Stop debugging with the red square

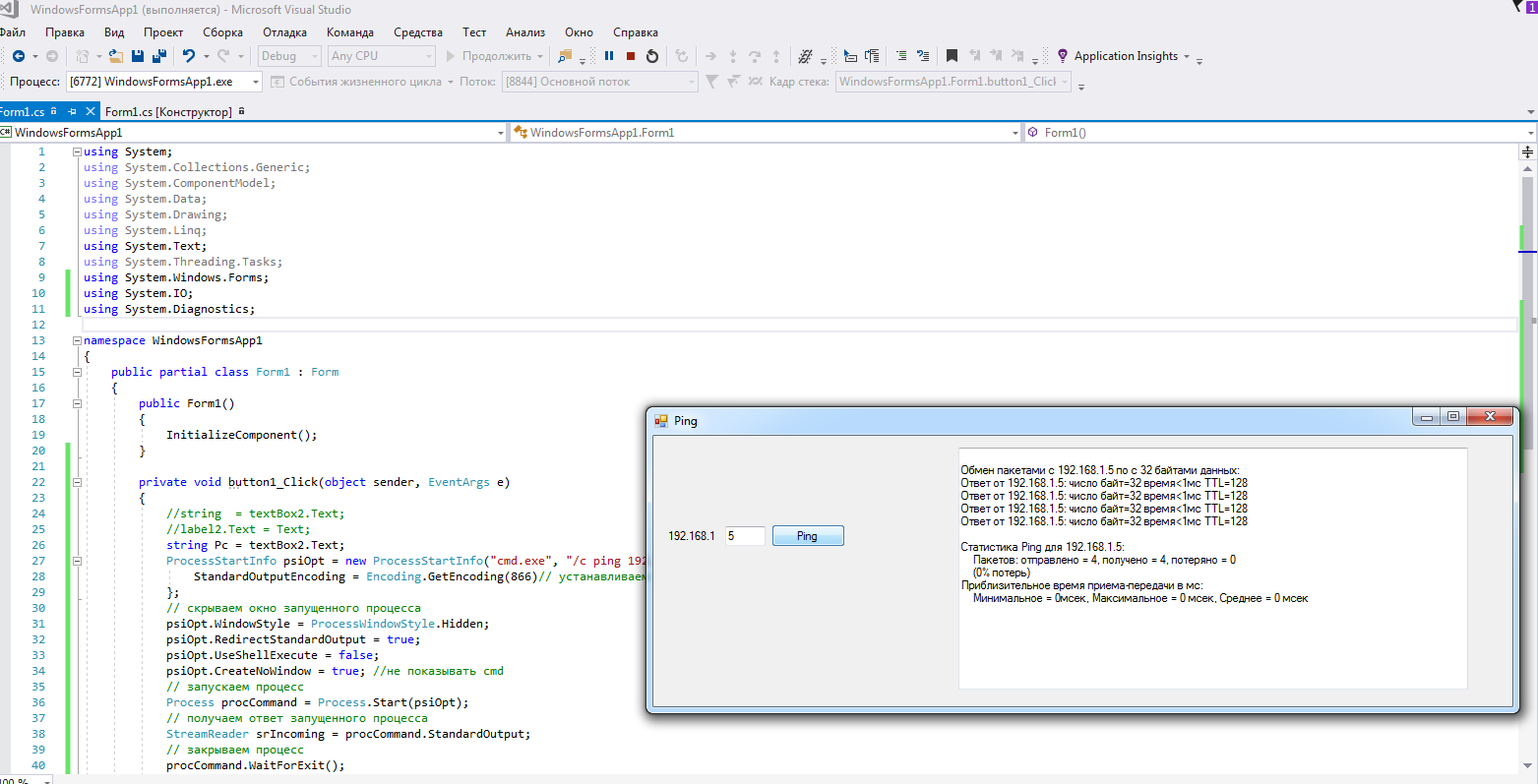click(x=631, y=56)
